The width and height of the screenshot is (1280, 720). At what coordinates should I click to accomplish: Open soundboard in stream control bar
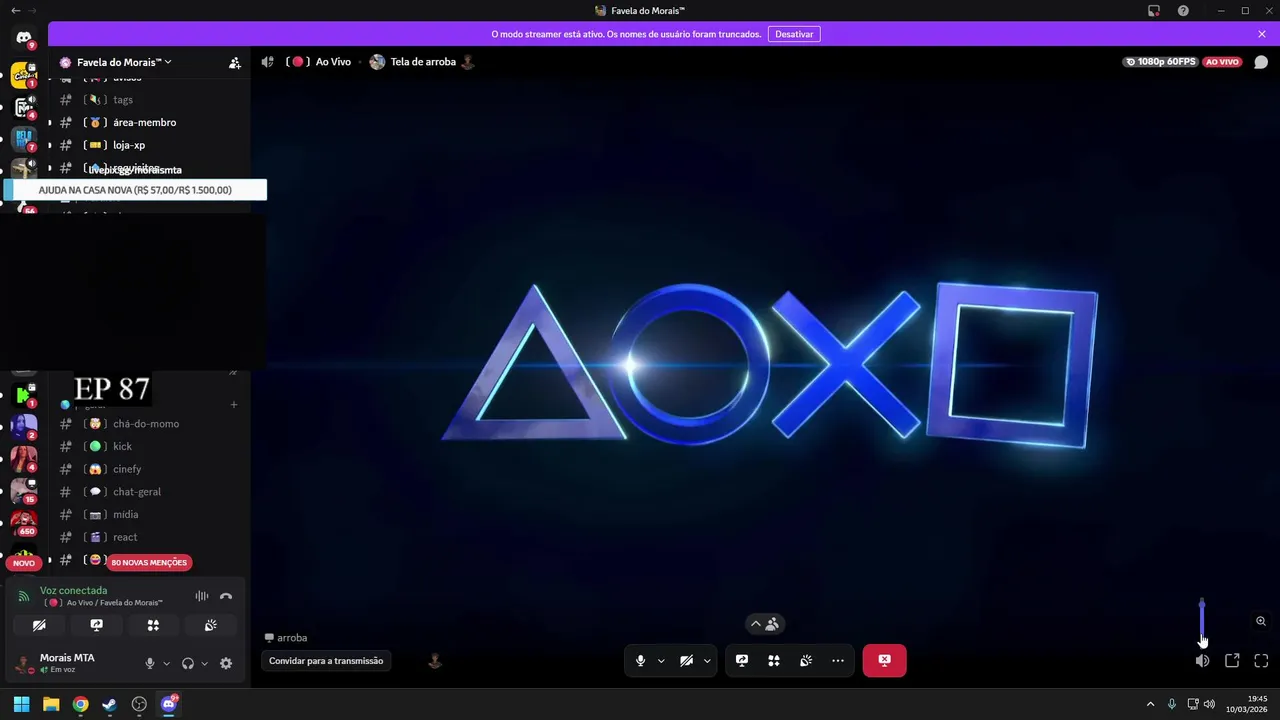click(806, 661)
